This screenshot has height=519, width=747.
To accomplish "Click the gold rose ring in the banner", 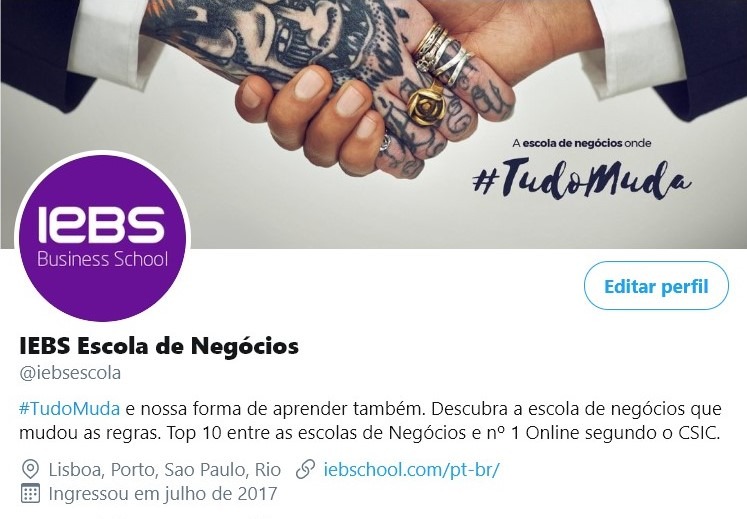I will click(425, 103).
